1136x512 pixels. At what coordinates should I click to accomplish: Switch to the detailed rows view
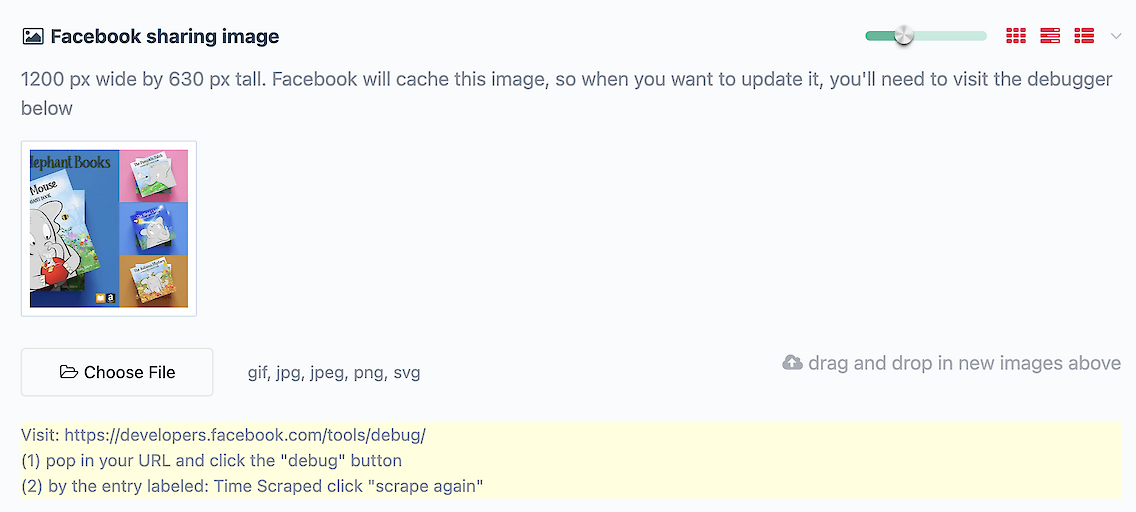coord(1050,36)
